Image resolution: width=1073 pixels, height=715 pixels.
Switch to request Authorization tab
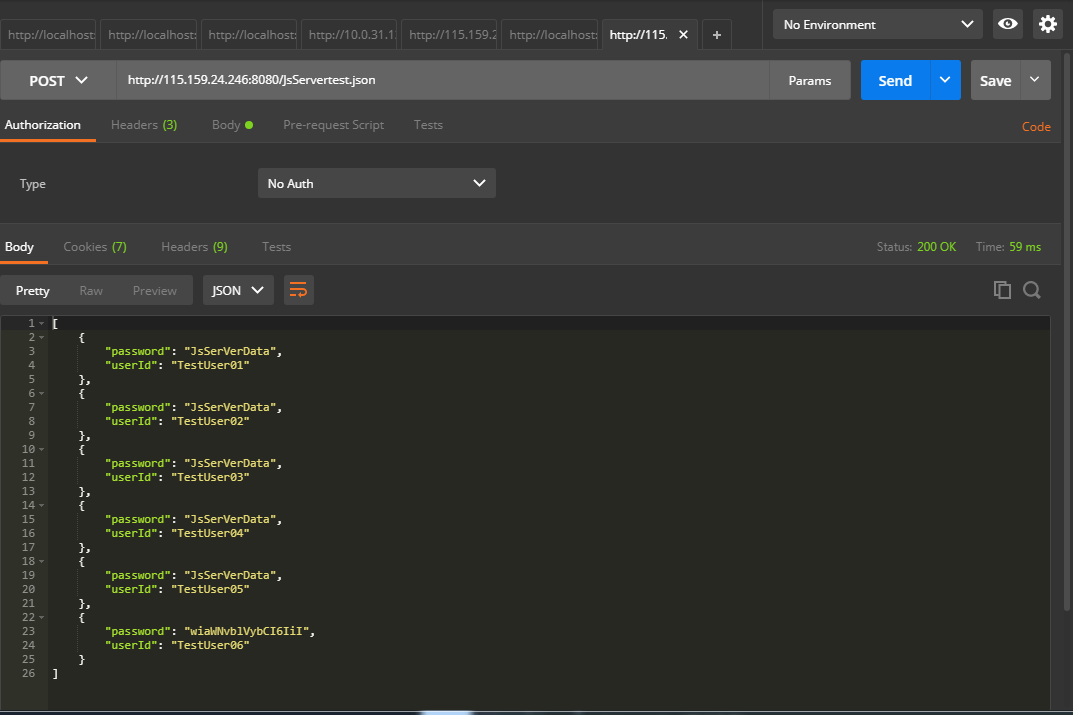(x=42, y=125)
